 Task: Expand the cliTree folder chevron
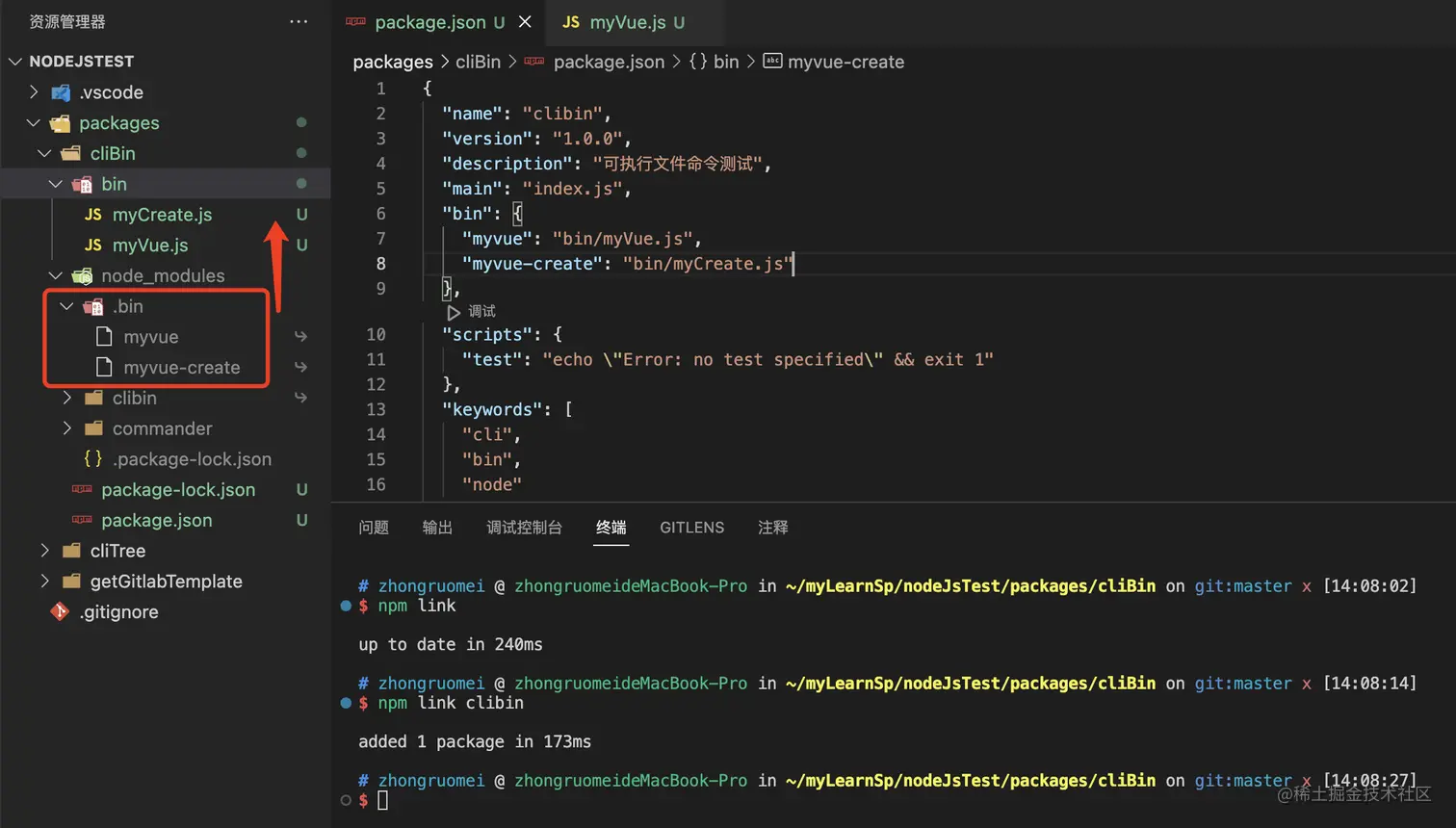pyautogui.click(x=44, y=551)
